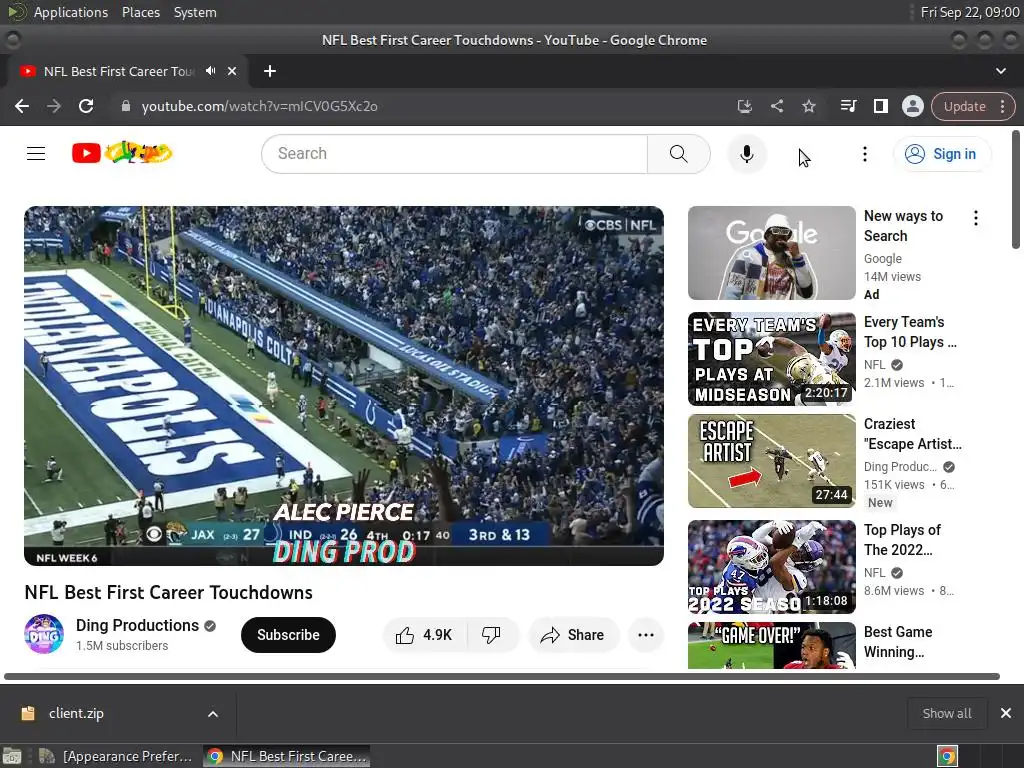Go to YouTube home via the logo

[122, 153]
